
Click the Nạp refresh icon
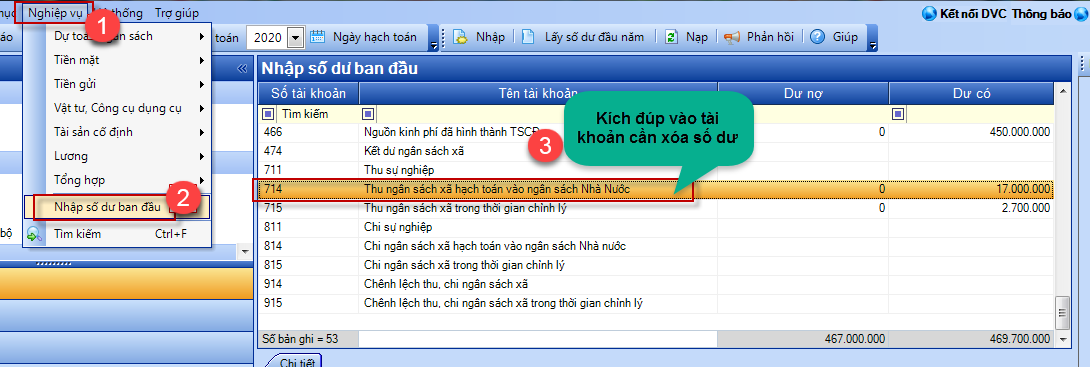point(671,37)
